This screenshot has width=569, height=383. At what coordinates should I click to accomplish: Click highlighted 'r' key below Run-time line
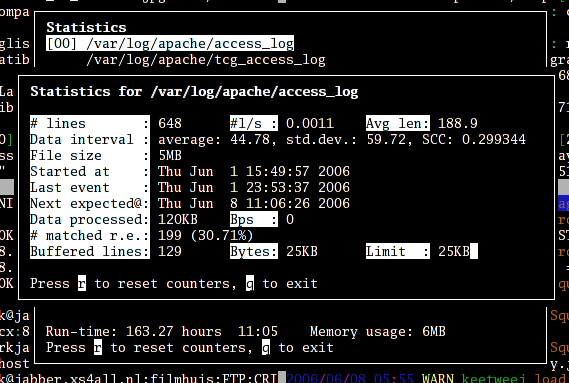[x=98, y=347]
